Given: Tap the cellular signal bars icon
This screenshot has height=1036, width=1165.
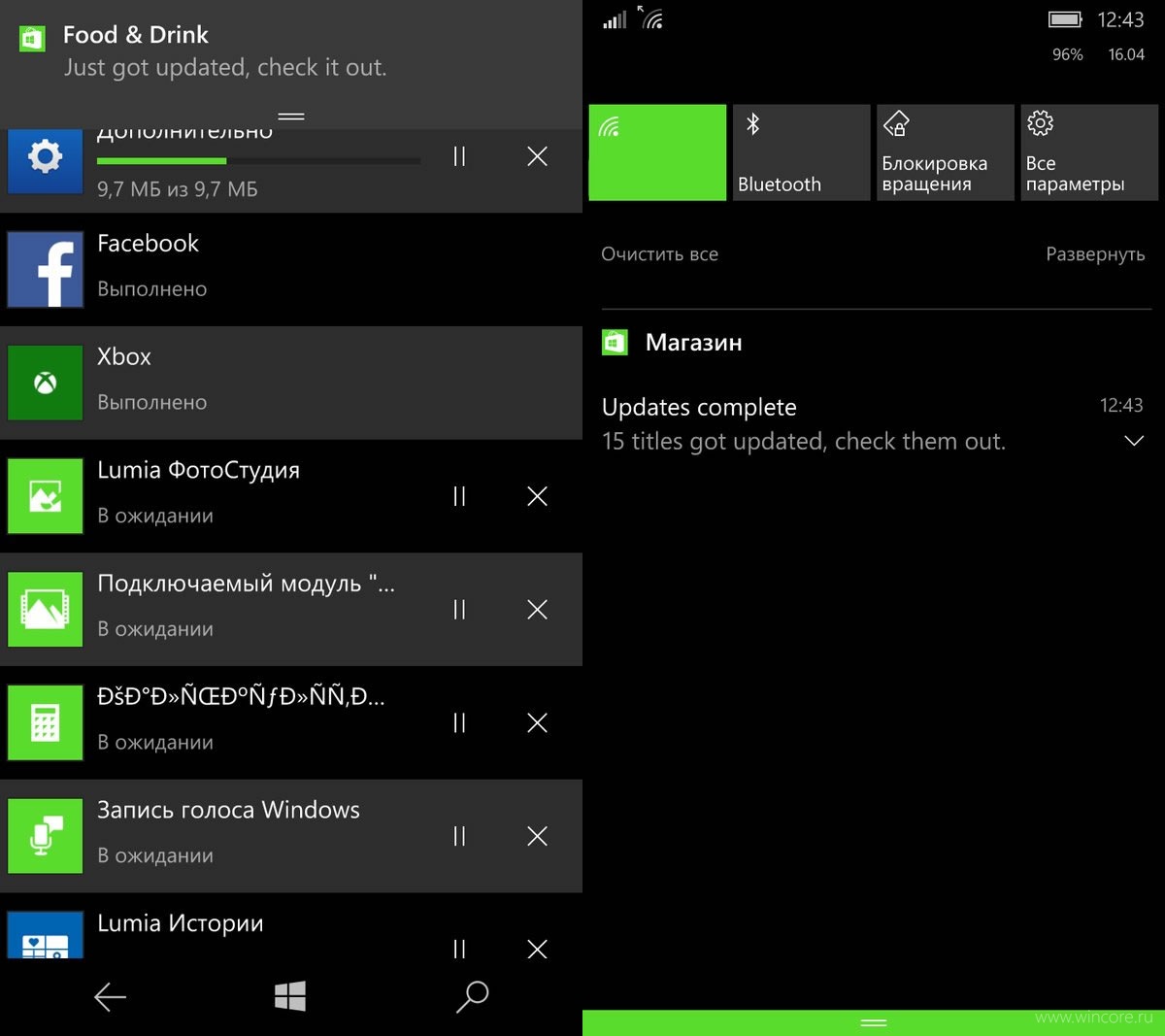Looking at the screenshot, I should coord(615,19).
